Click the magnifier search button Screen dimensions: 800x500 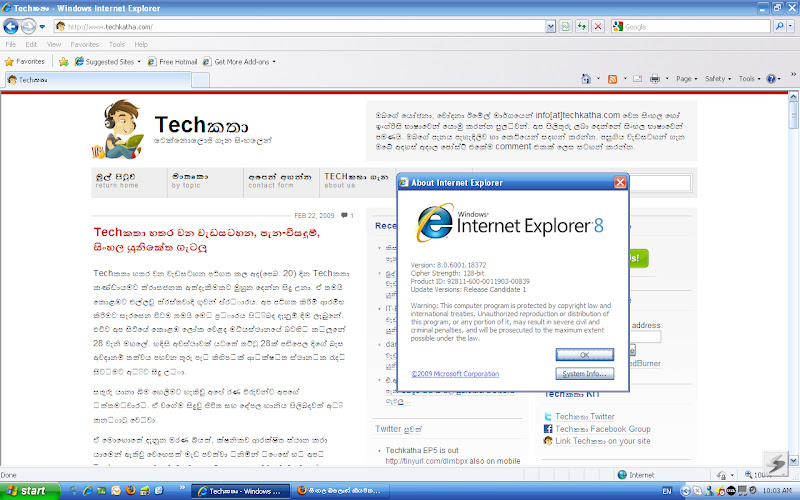point(779,27)
